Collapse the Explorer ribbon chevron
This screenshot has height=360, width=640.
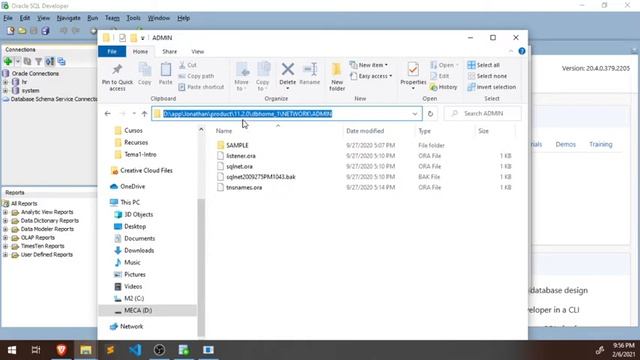point(511,51)
